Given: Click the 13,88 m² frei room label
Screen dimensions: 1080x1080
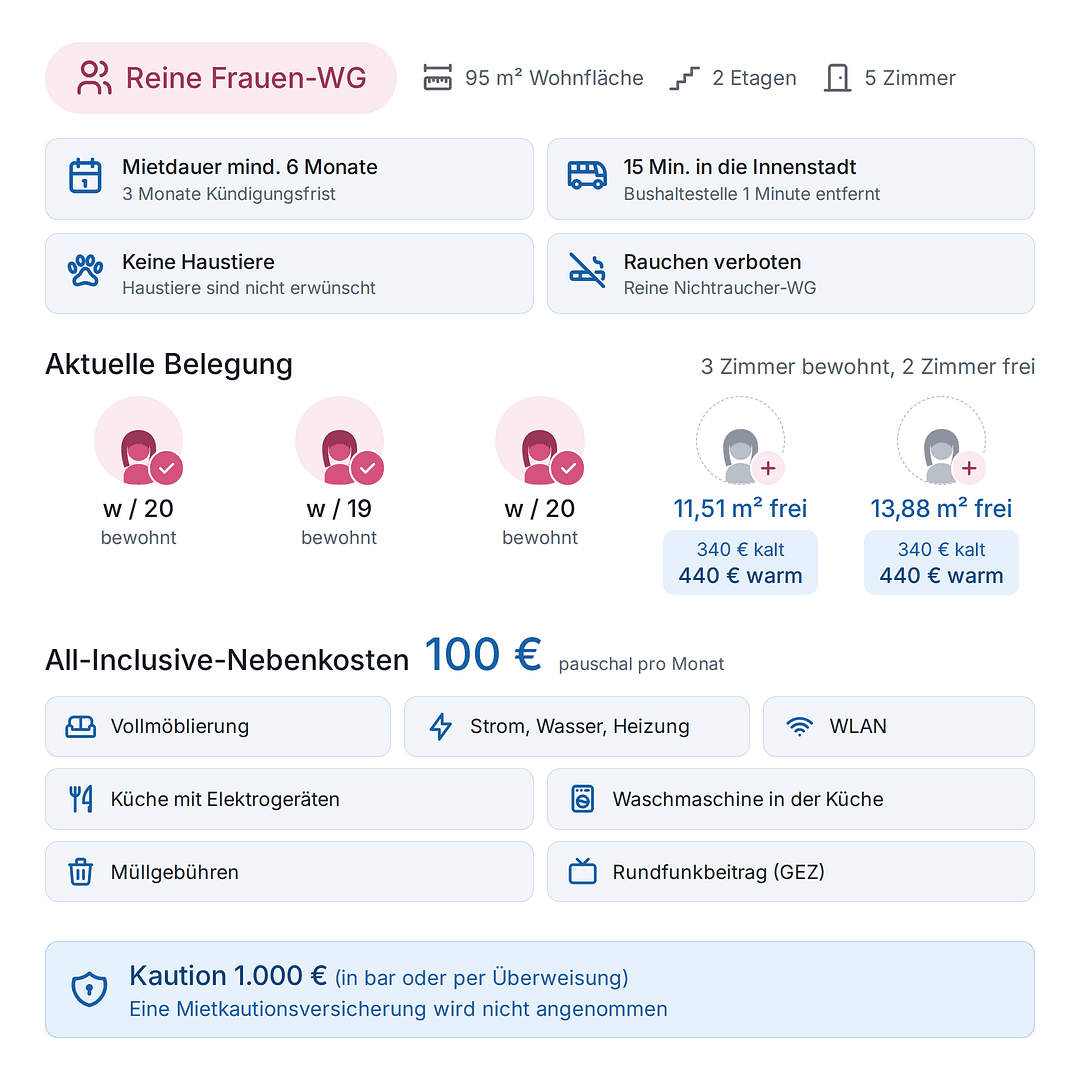Looking at the screenshot, I should pos(942,508).
